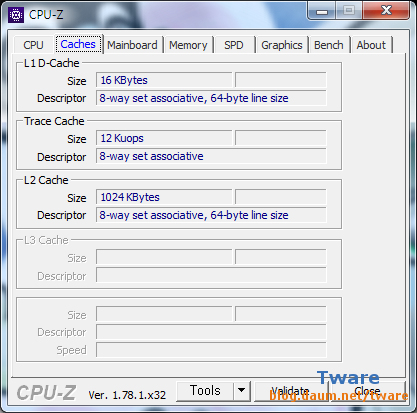Image resolution: width=417 pixels, height=413 pixels.
Task: Click L2 Cache size 1024 KBytes field
Action: click(164, 197)
